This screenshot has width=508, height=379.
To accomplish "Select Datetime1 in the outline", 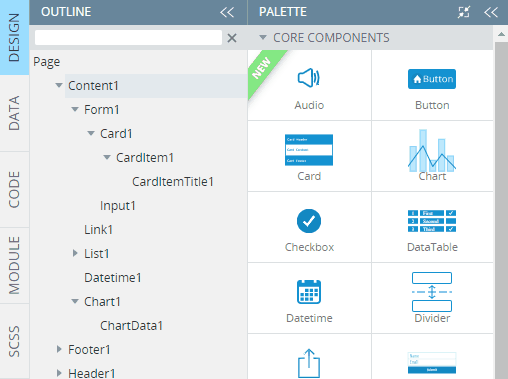I will tap(113, 278).
